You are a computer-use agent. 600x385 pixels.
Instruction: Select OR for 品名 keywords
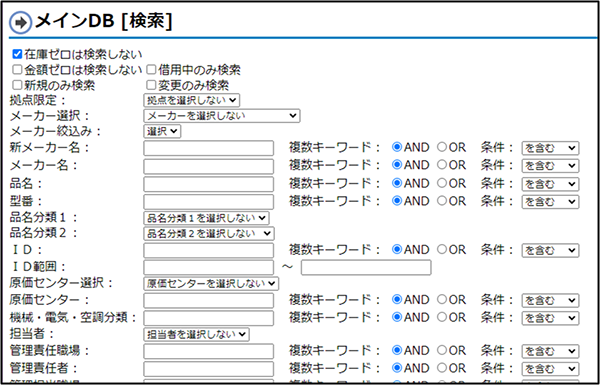click(x=442, y=183)
